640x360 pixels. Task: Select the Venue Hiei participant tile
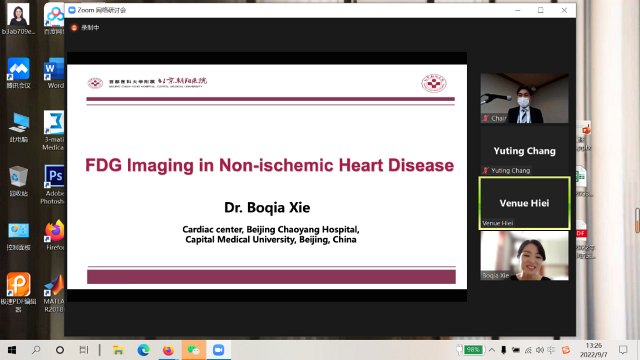pyautogui.click(x=524, y=203)
